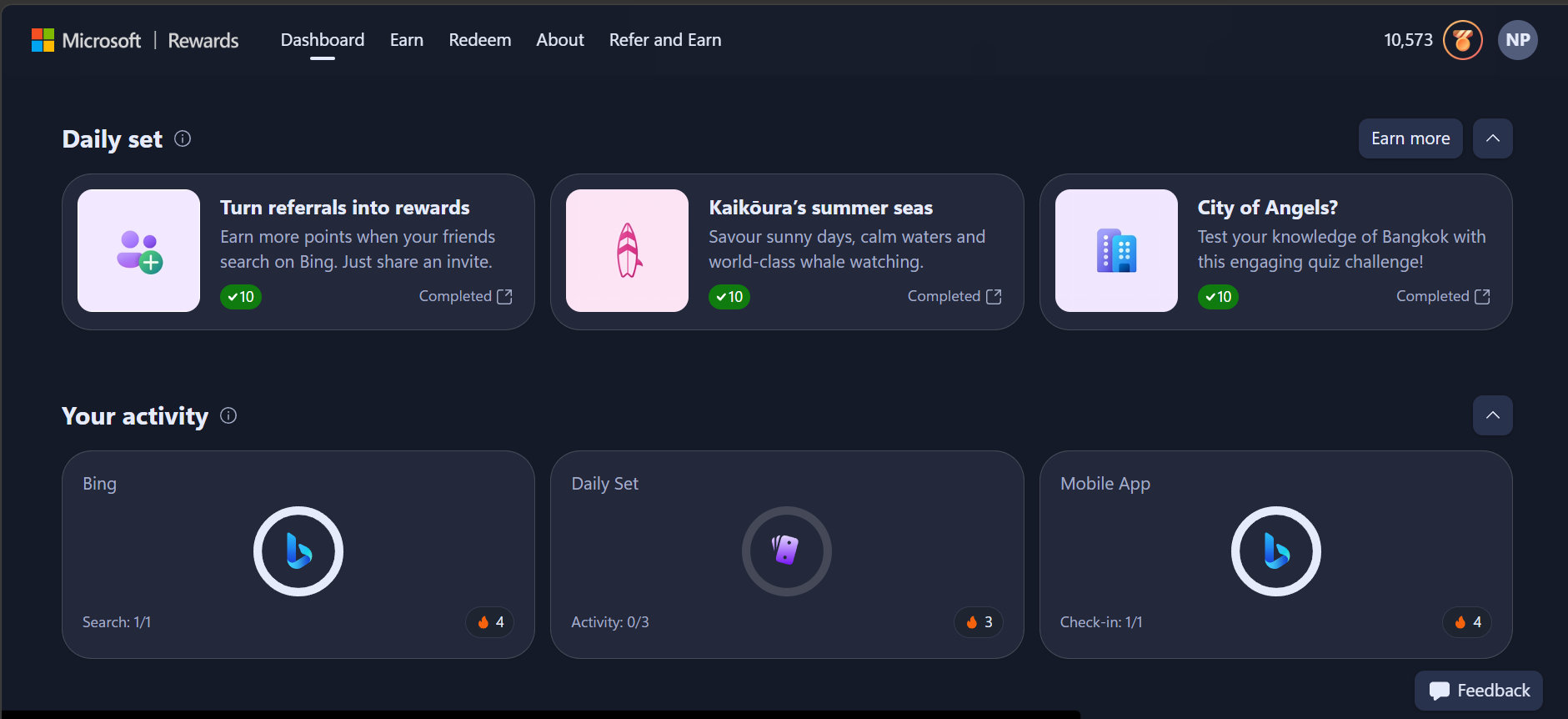
Task: Collapse the Daily set section
Action: coord(1493,138)
